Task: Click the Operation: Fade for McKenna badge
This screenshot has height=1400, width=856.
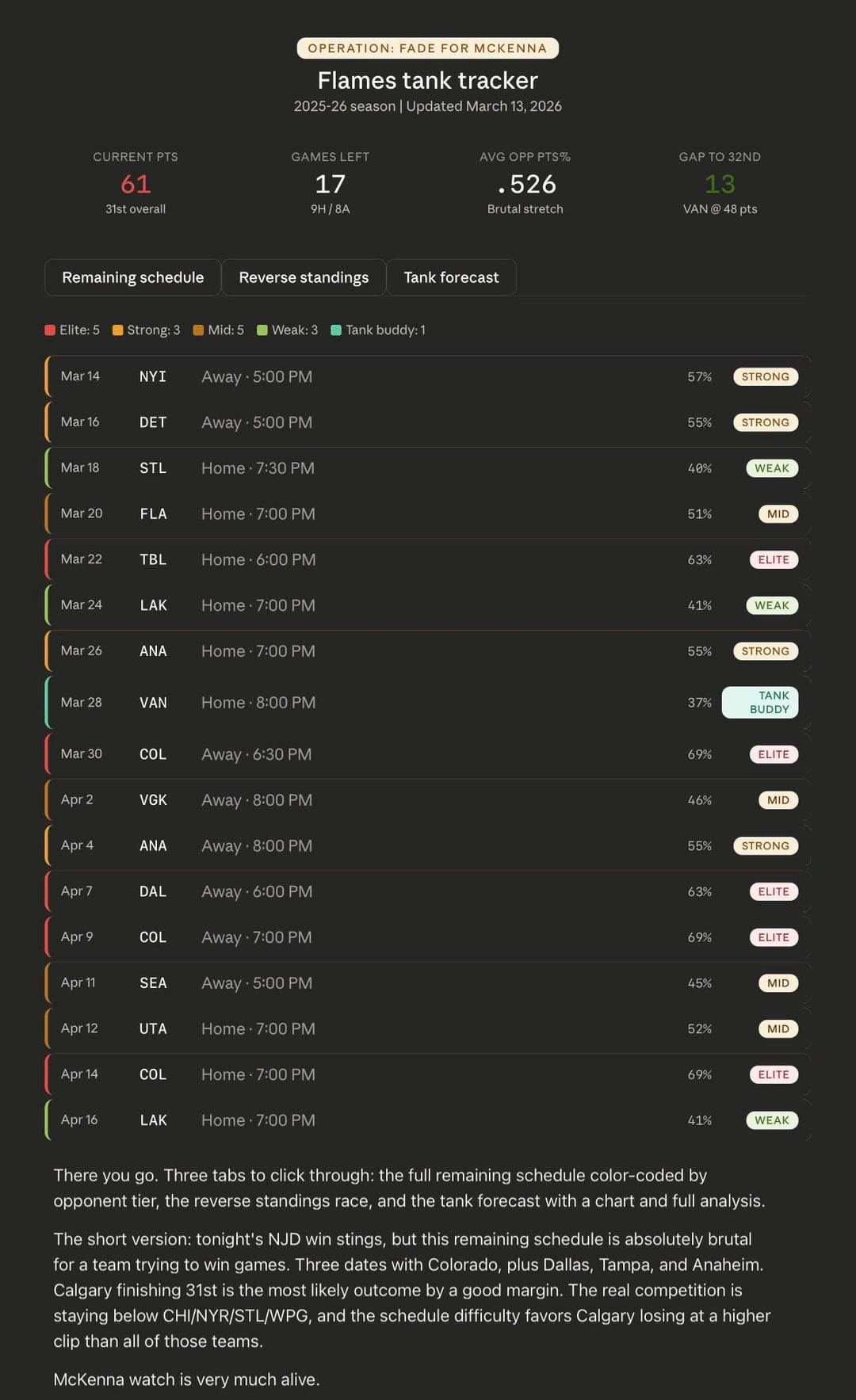Action: click(427, 48)
